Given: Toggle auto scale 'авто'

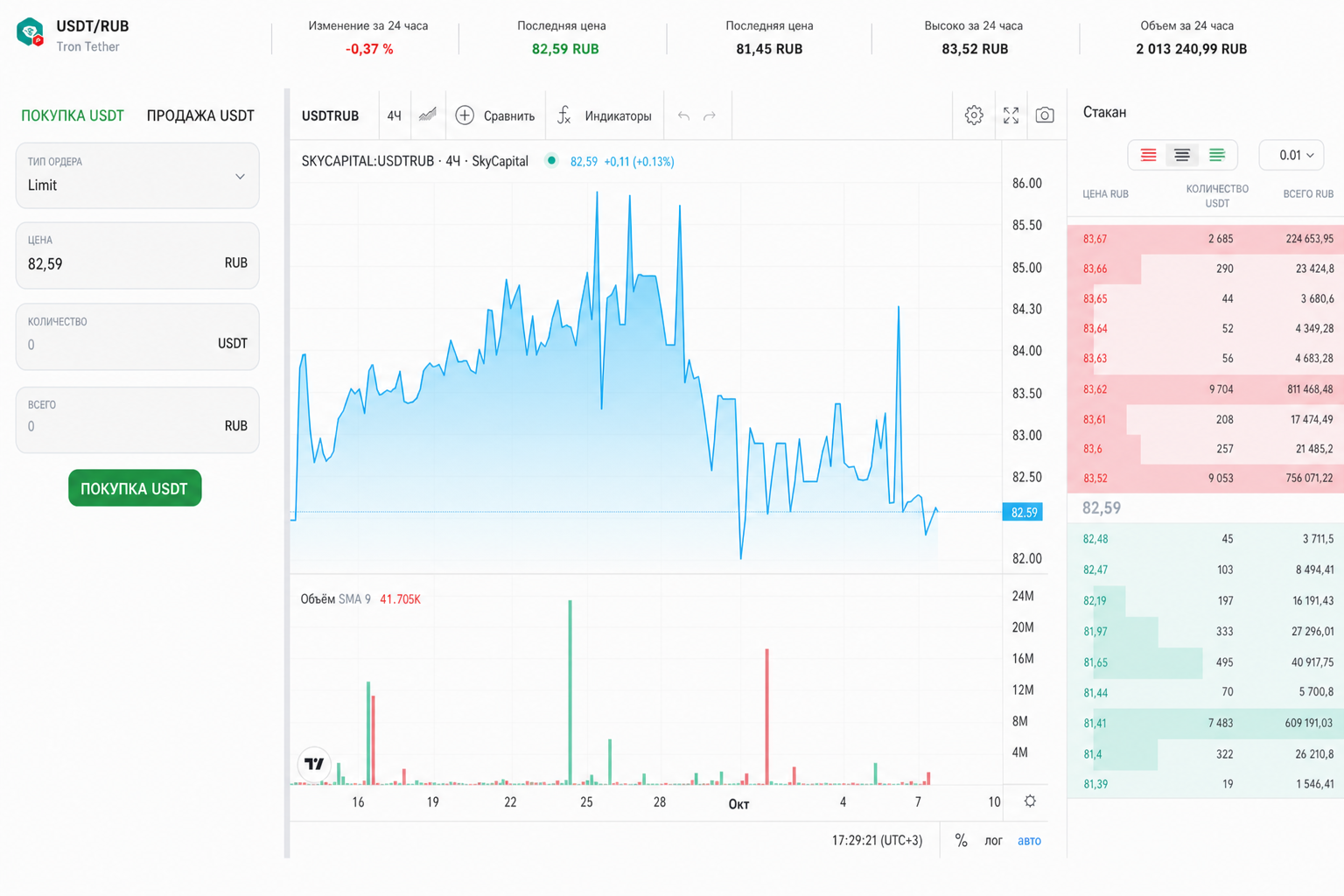Looking at the screenshot, I should [1029, 840].
